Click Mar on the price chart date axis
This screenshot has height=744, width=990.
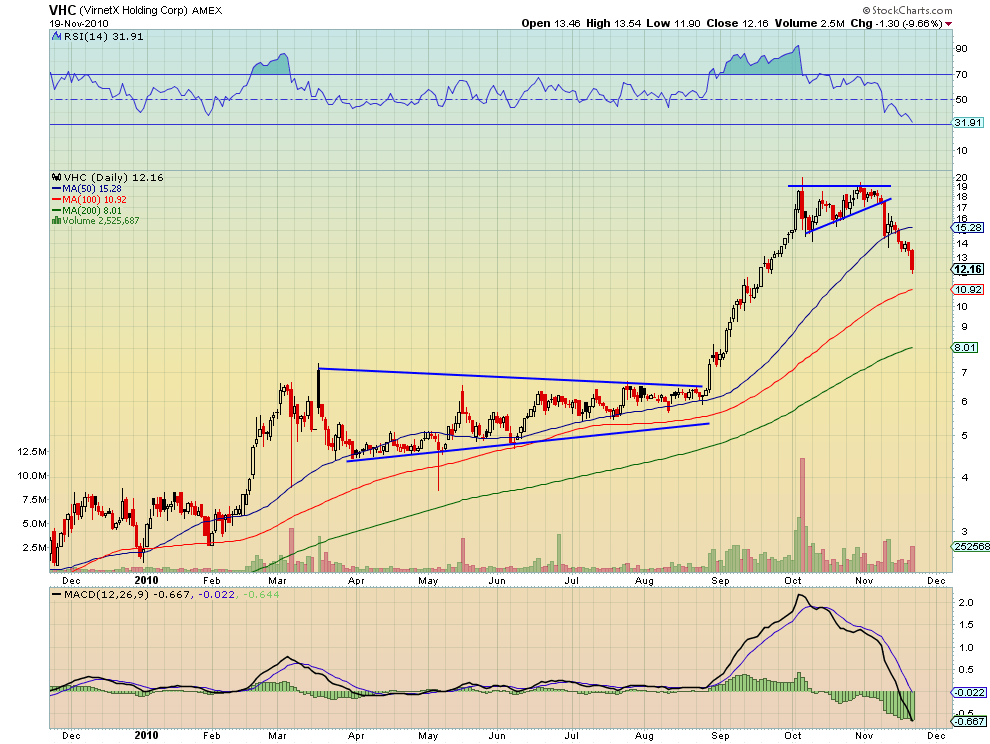pyautogui.click(x=277, y=580)
